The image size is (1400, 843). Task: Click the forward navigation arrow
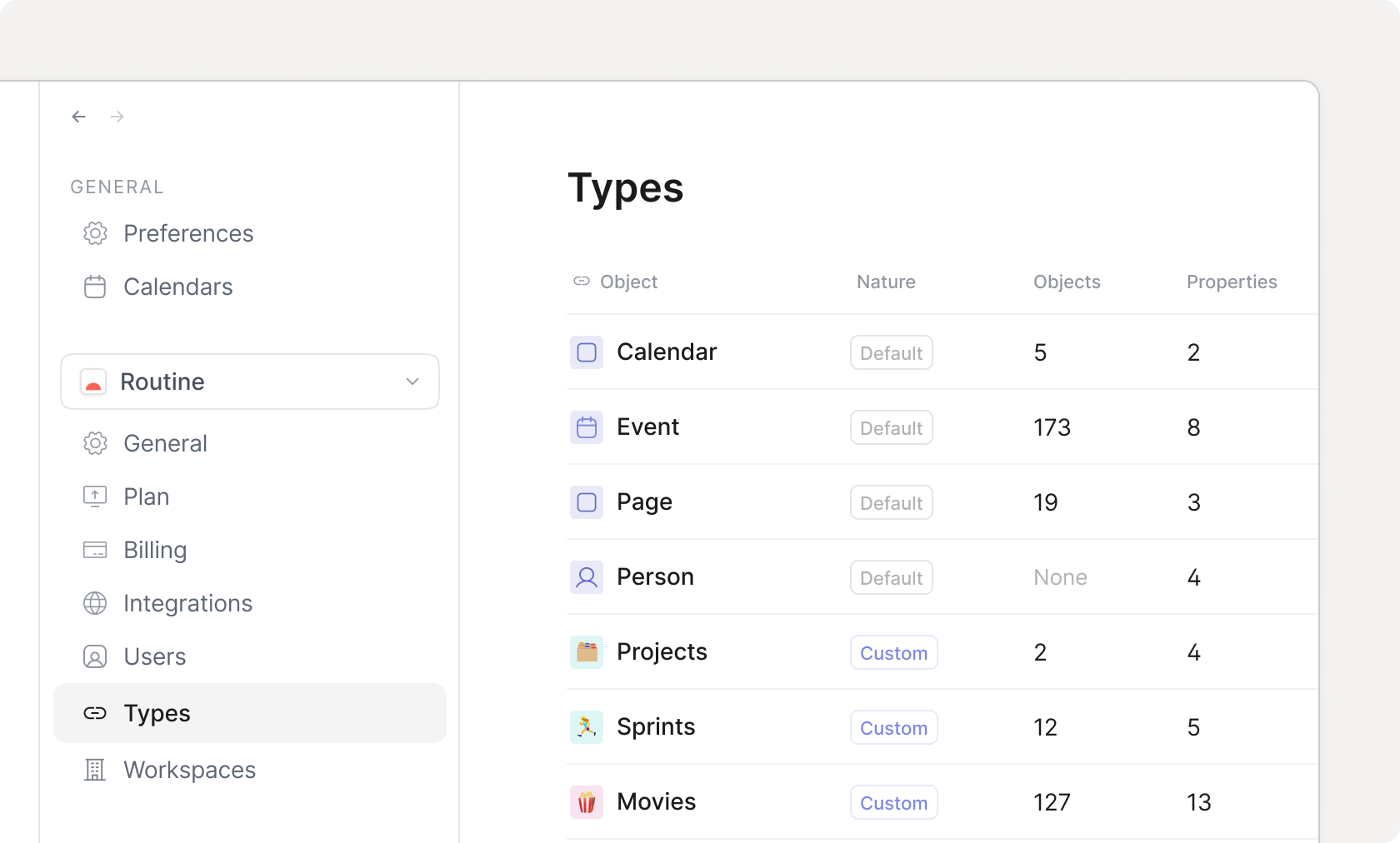(117, 117)
